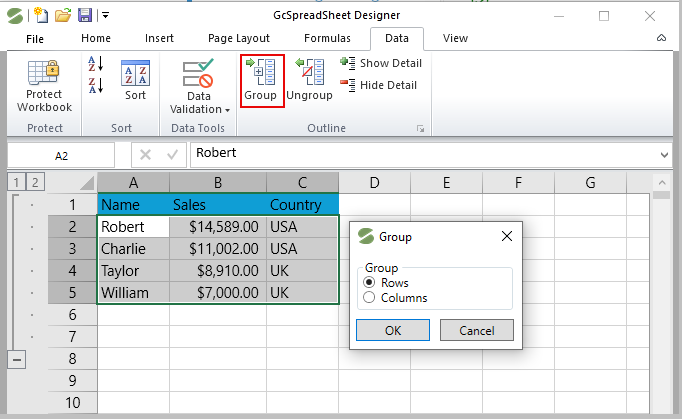Expand the formula bar with chevron
This screenshot has height=419, width=682.
(x=664, y=155)
